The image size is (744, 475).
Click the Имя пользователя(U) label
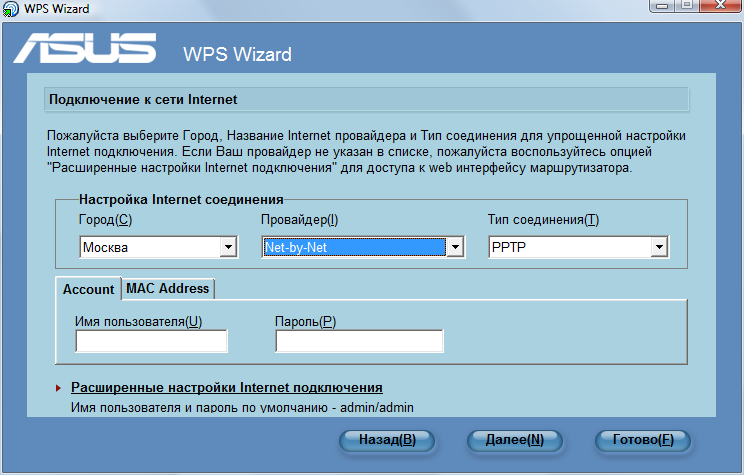coord(139,322)
